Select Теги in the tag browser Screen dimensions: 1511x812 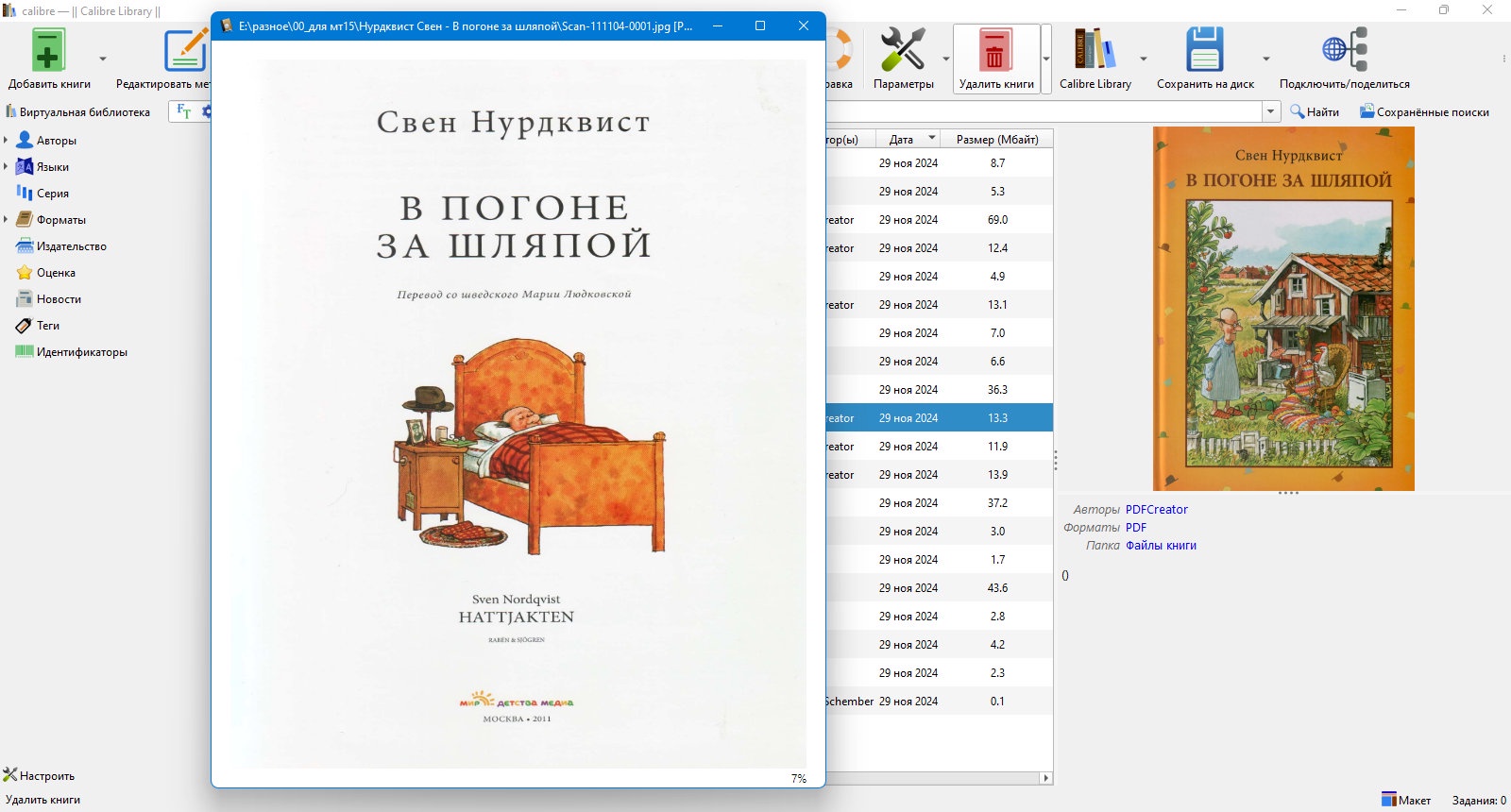48,325
